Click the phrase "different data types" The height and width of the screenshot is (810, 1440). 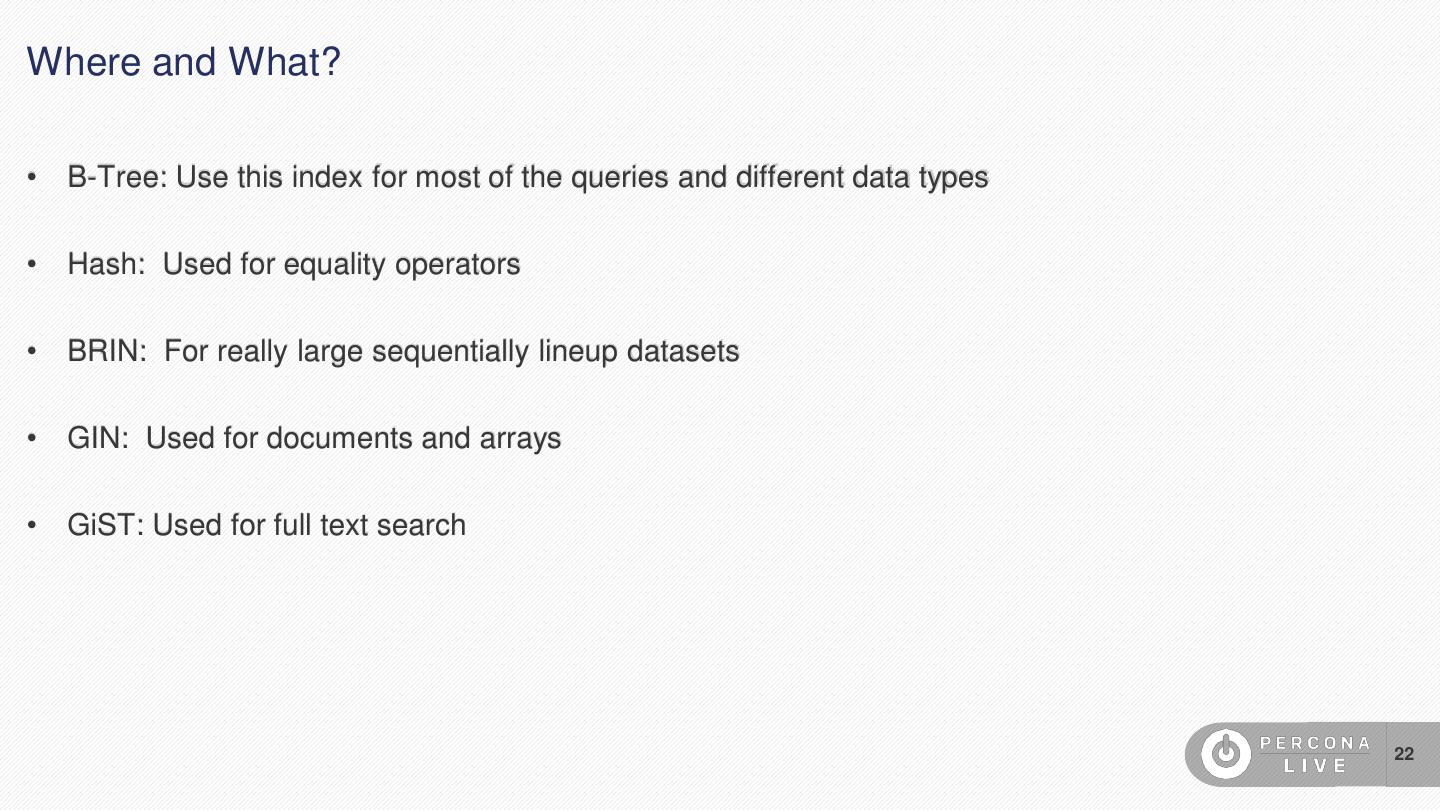click(862, 178)
